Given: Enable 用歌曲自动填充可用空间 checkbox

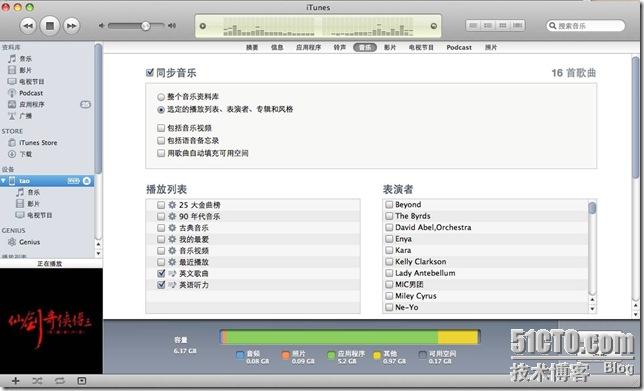Looking at the screenshot, I should (161, 154).
